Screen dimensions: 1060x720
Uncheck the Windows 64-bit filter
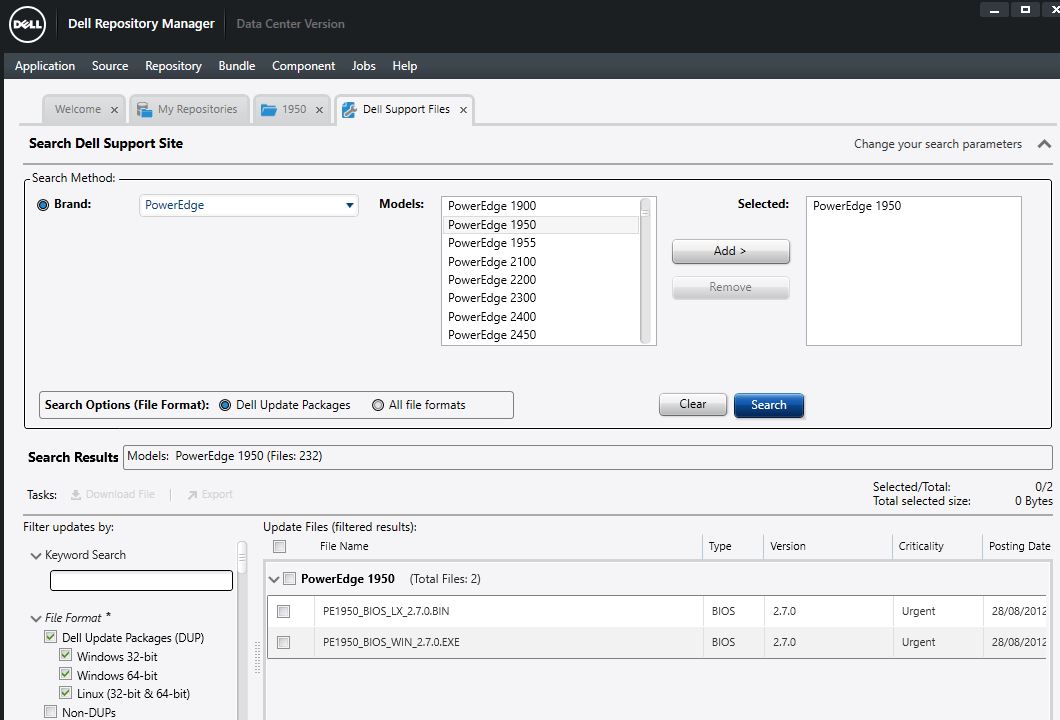pos(66,674)
